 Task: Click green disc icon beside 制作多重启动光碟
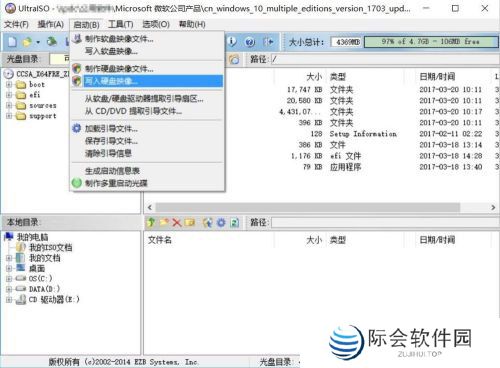pyautogui.click(x=77, y=183)
